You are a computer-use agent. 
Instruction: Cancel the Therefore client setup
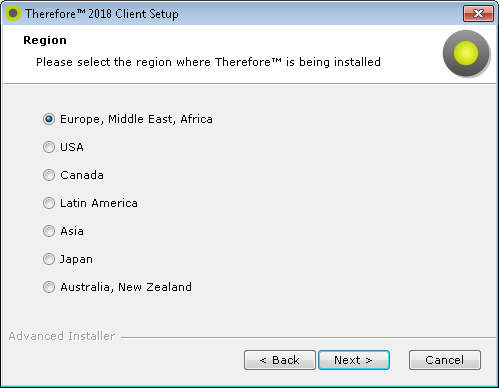tap(445, 360)
